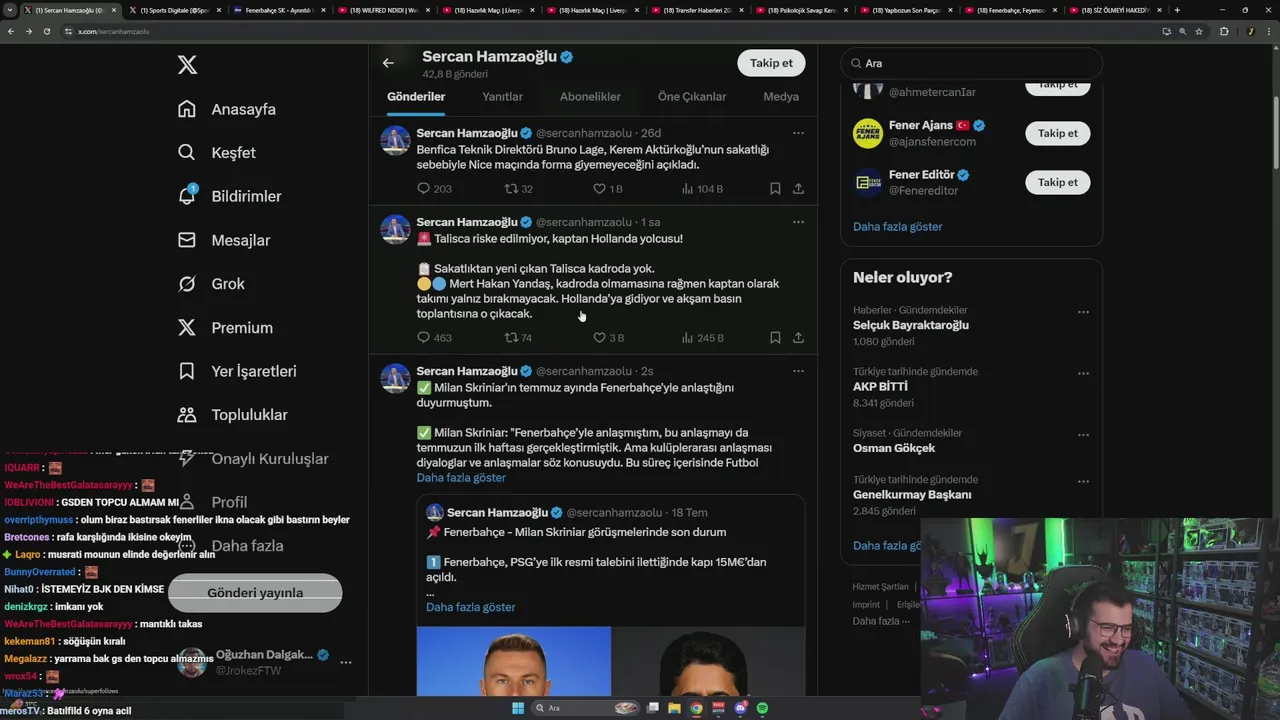Open Yer İşaretleri bookmarks

[x=237, y=371]
